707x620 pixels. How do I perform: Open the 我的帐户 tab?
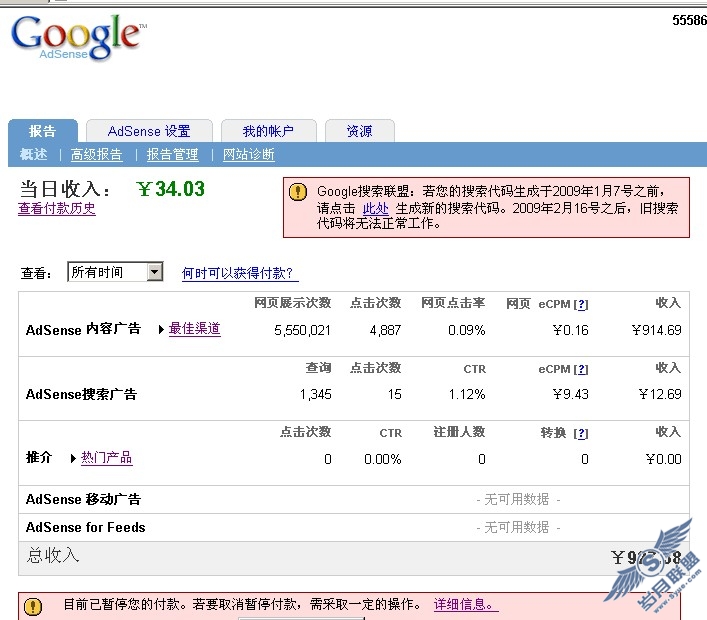tap(270, 131)
